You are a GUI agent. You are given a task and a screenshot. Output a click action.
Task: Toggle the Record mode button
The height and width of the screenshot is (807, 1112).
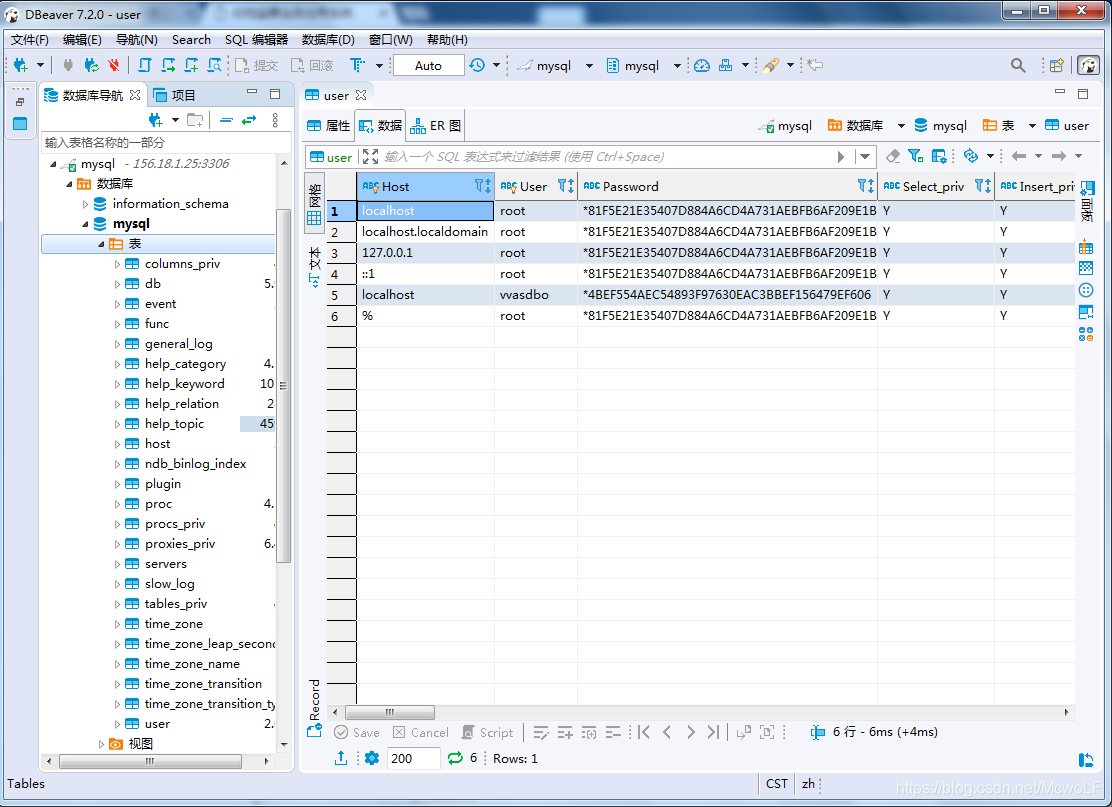[x=314, y=708]
